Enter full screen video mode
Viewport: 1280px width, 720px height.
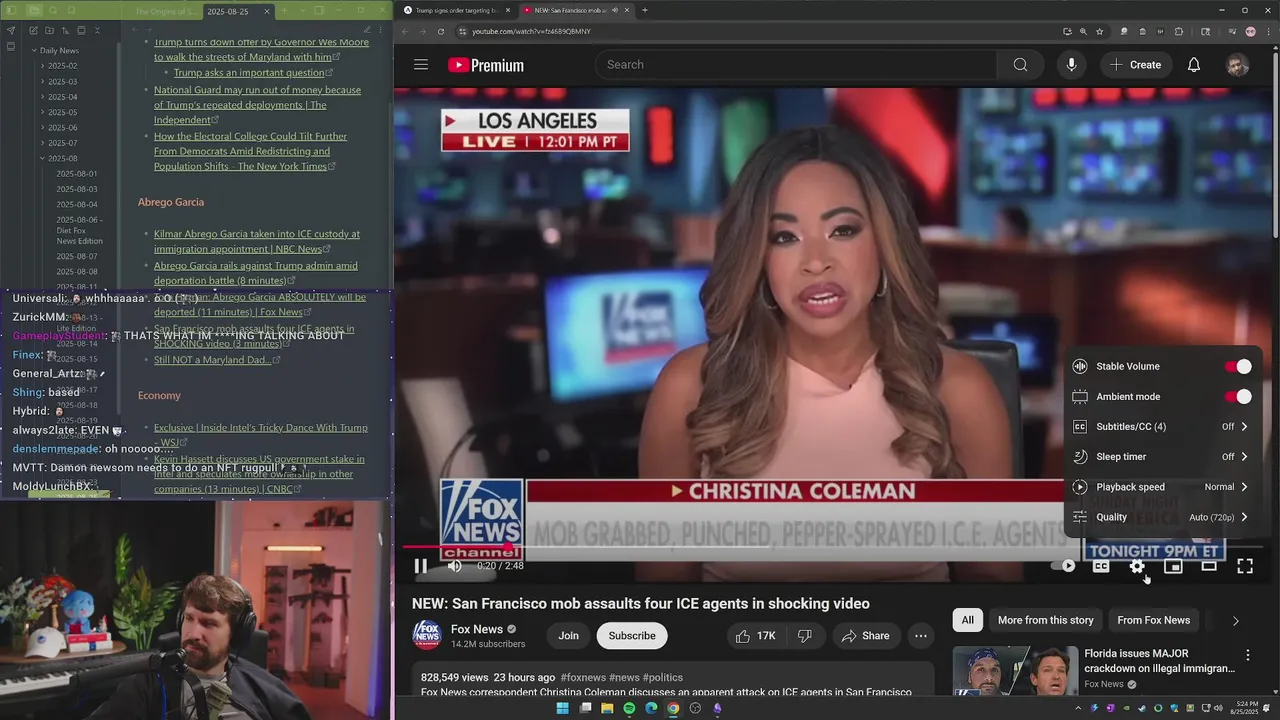click(x=1245, y=566)
